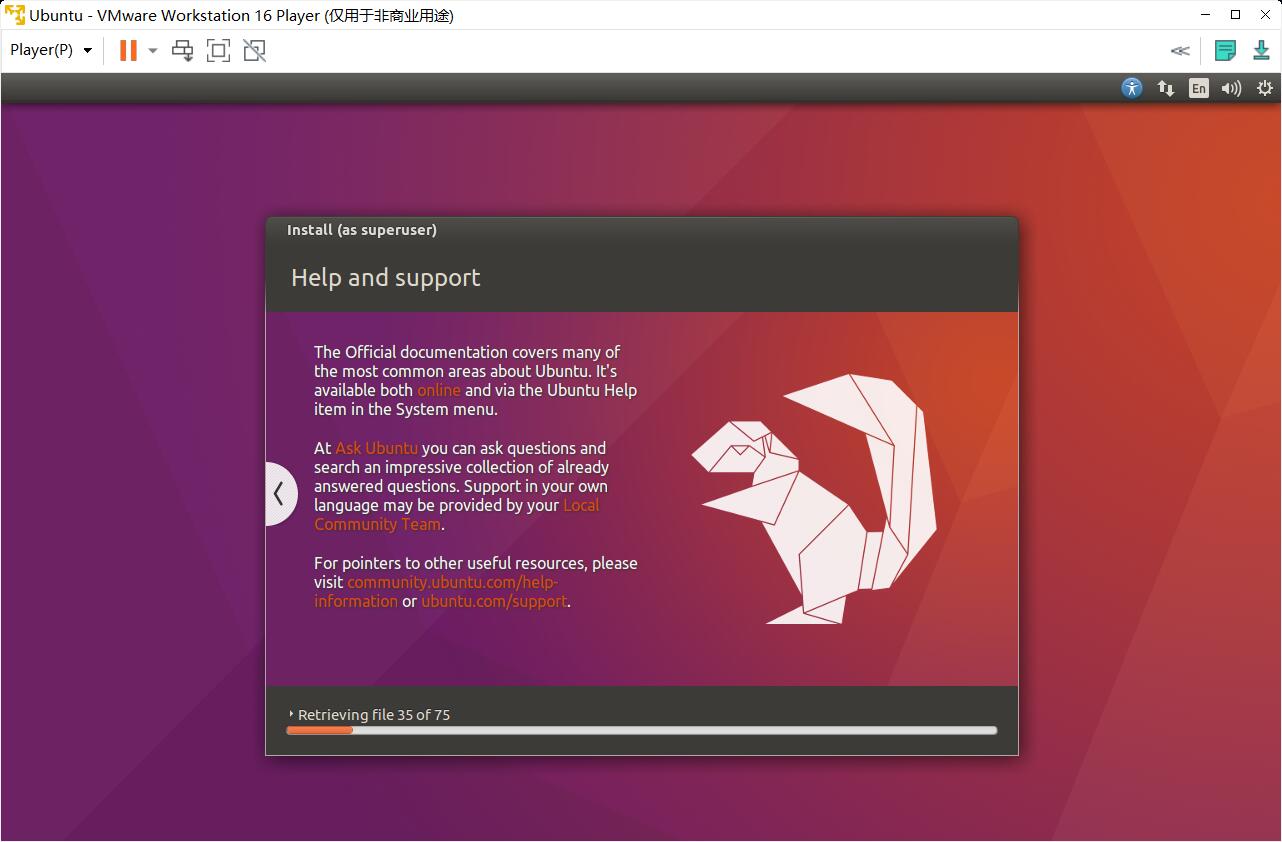1282x842 pixels.
Task: Go to previous installer slide
Action: 280,493
